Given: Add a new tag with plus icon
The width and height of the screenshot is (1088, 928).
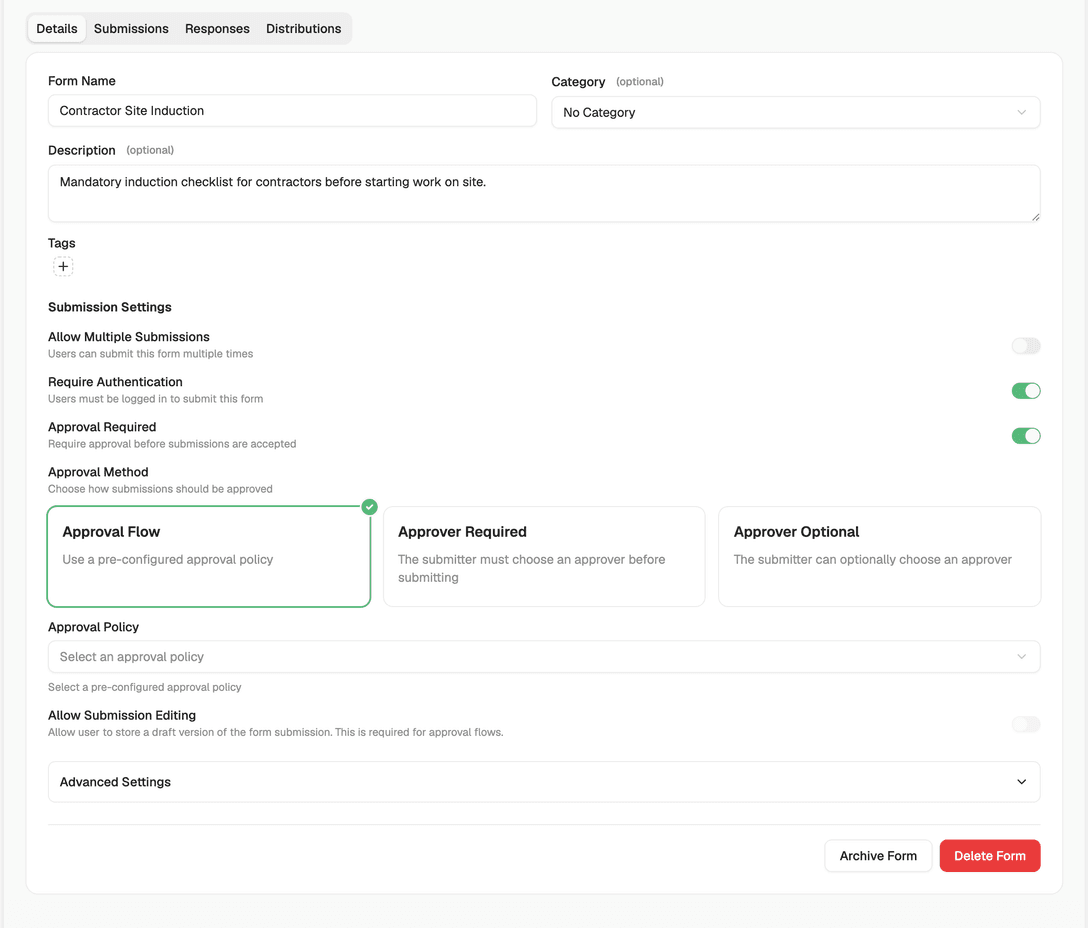Looking at the screenshot, I should [63, 267].
